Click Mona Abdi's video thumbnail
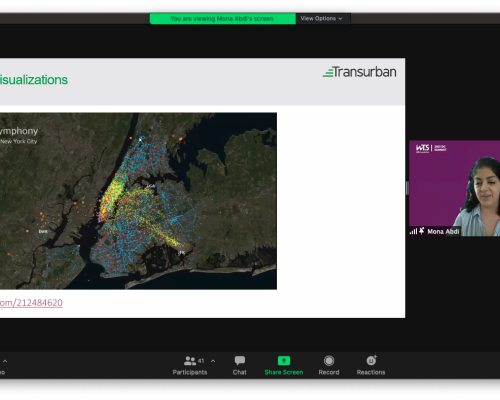Image resolution: width=500 pixels, height=400 pixels. [x=455, y=188]
